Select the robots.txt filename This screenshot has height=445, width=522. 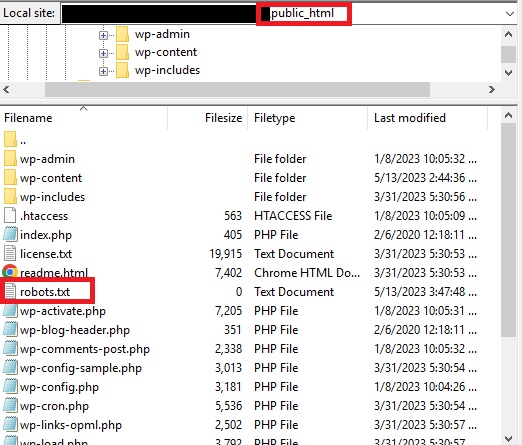click(x=45, y=292)
